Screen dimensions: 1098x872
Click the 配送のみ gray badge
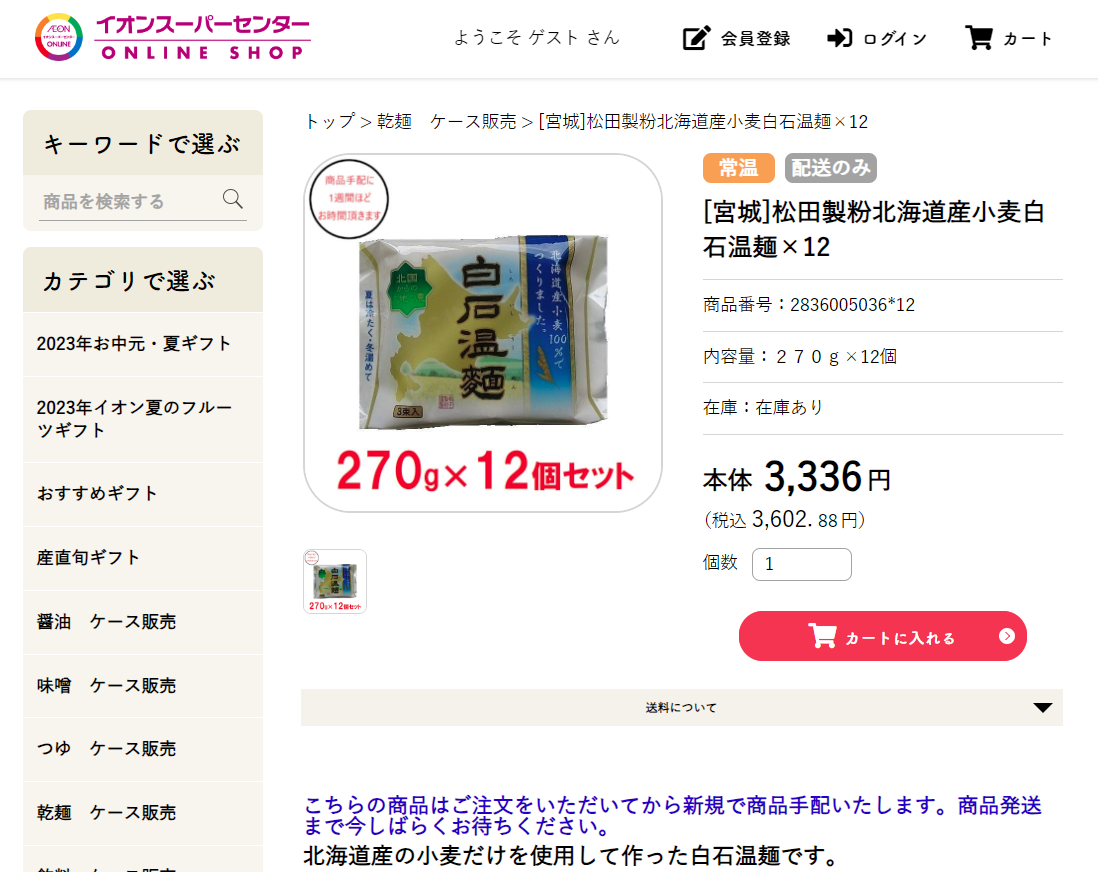tap(831, 168)
